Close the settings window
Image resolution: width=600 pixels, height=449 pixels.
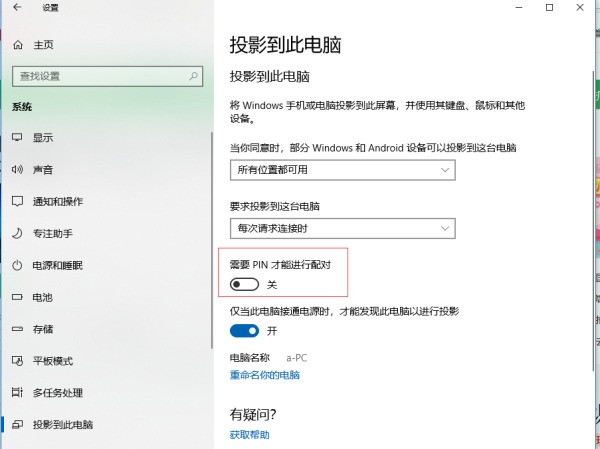[580, 7]
